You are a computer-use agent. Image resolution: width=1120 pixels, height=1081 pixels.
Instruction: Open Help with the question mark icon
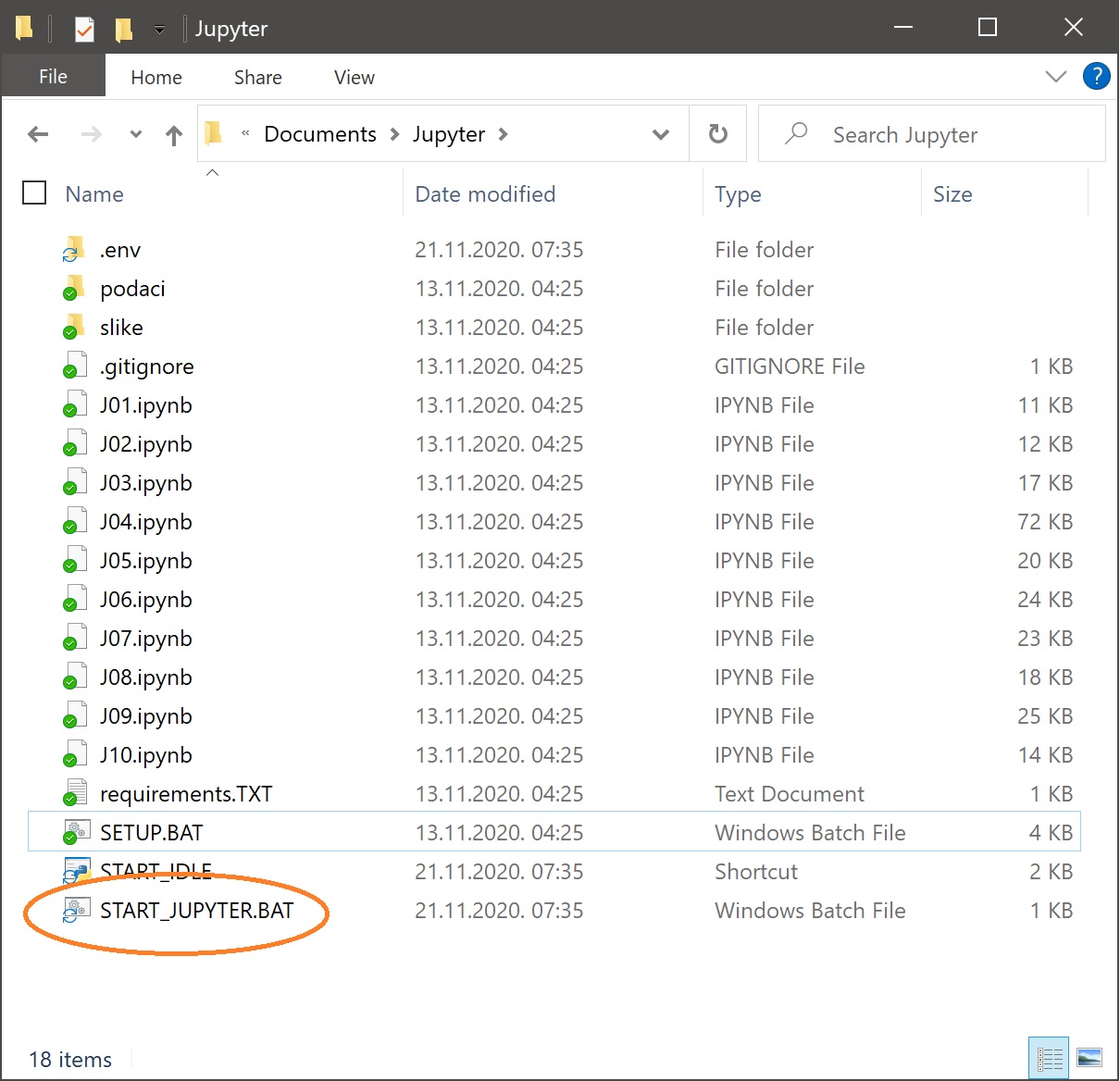1097,76
